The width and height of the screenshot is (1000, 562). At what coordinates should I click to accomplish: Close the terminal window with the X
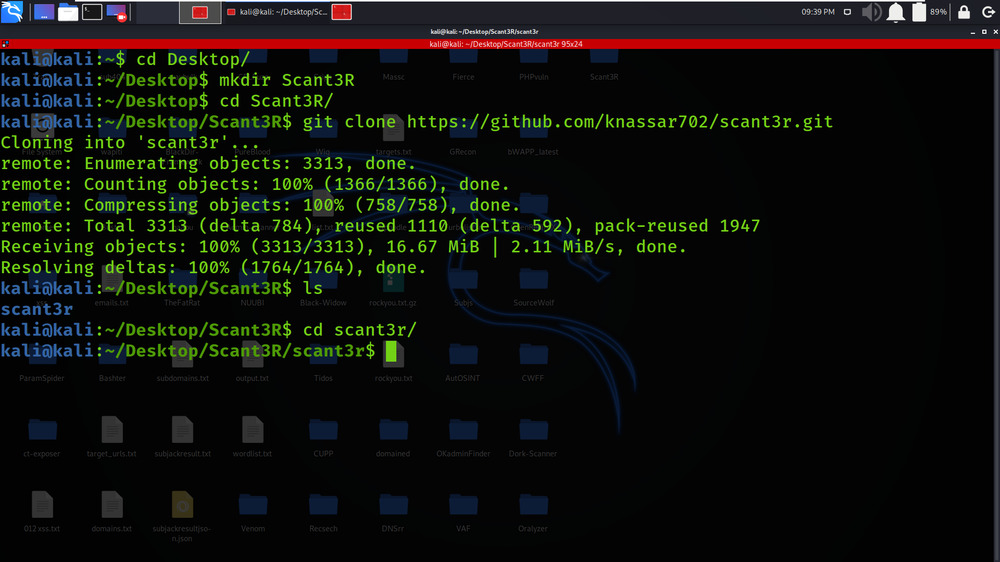coord(996,32)
